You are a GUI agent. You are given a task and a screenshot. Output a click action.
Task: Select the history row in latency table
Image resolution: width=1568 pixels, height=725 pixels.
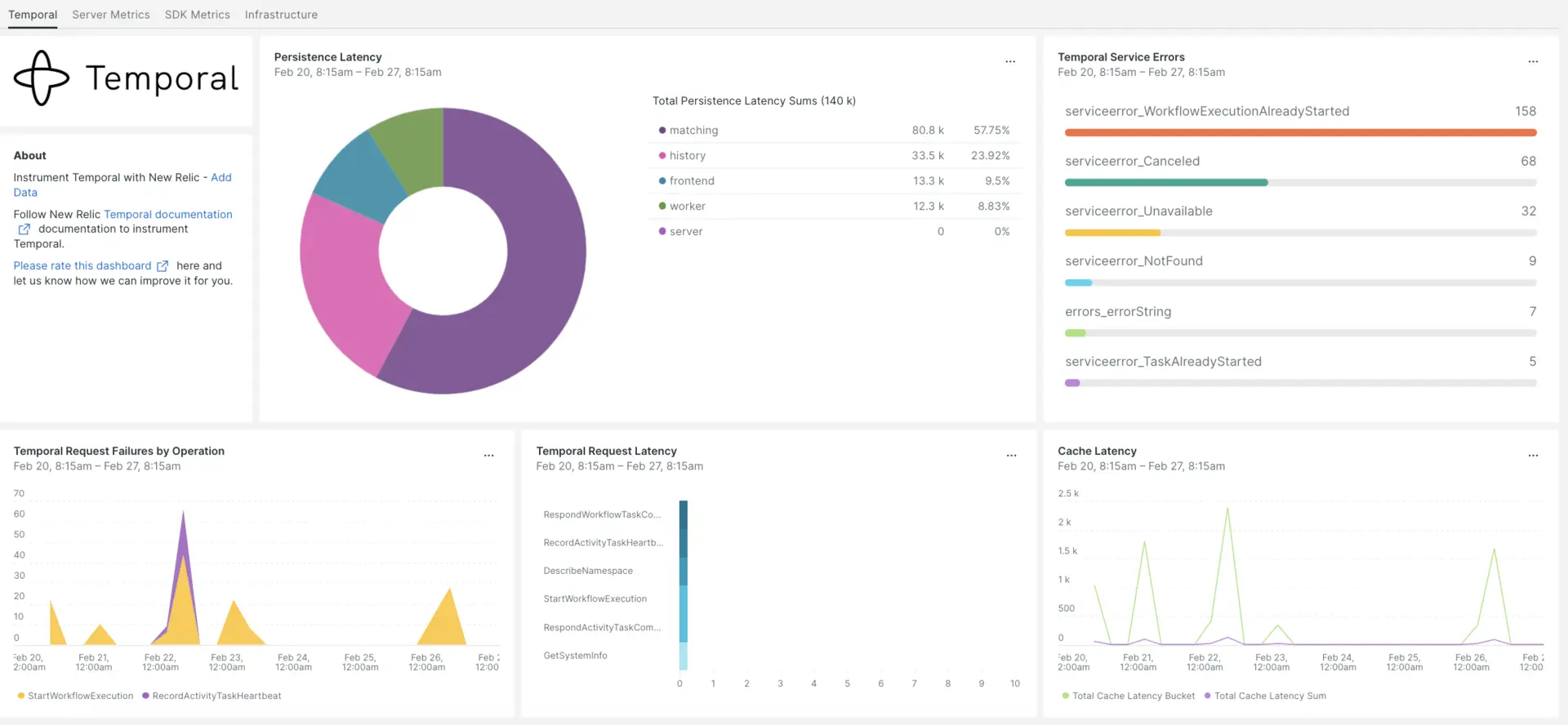pyautogui.click(x=833, y=156)
